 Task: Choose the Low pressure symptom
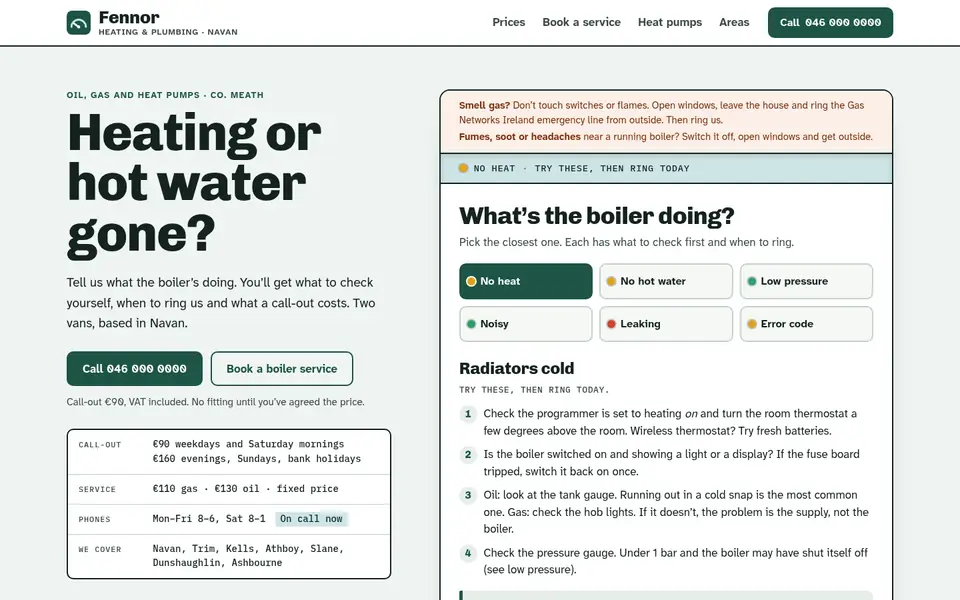coord(806,281)
